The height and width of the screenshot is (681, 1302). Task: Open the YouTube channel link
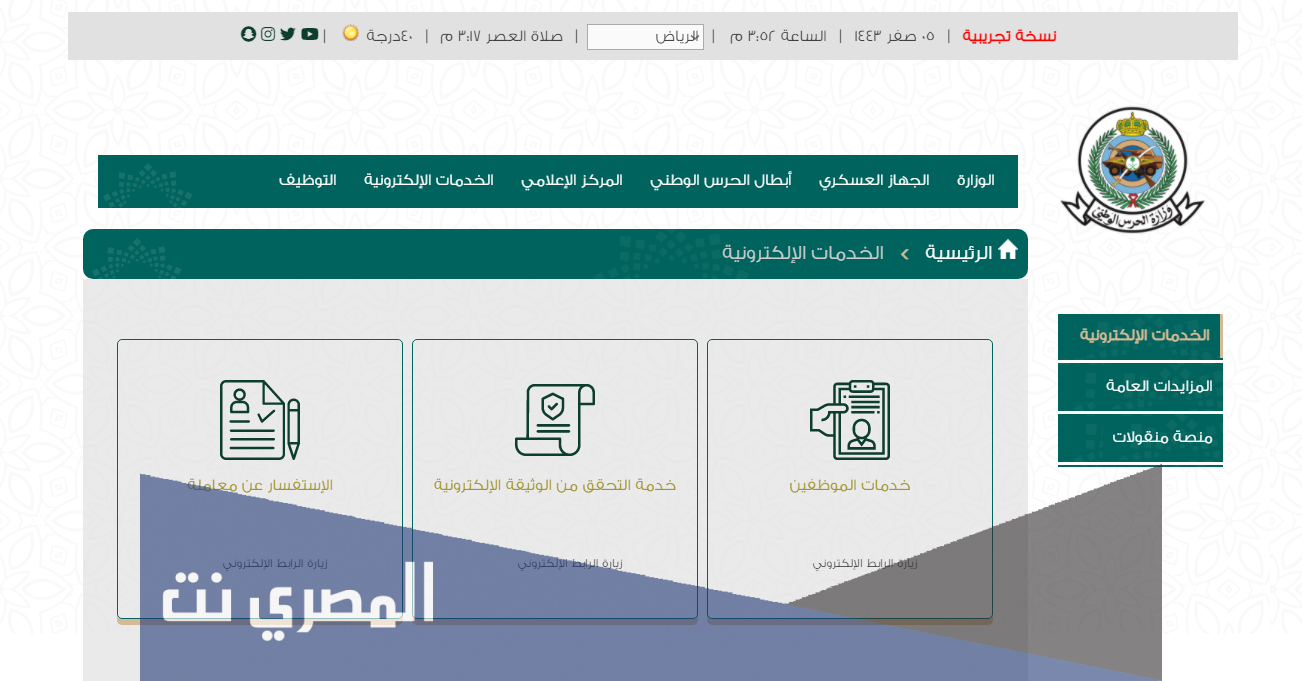(310, 34)
